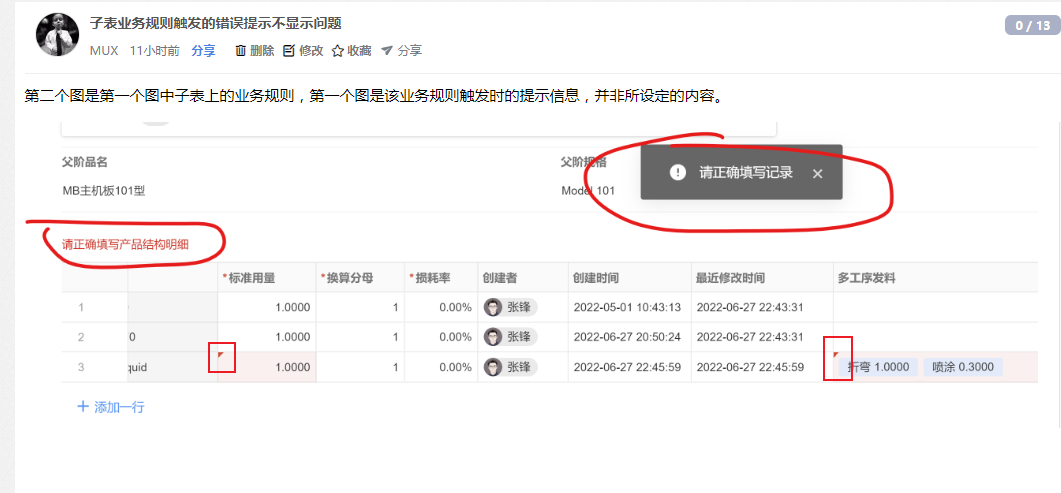
Task: Click 2022-05-01 10:43:13 creation time
Action: (x=627, y=308)
